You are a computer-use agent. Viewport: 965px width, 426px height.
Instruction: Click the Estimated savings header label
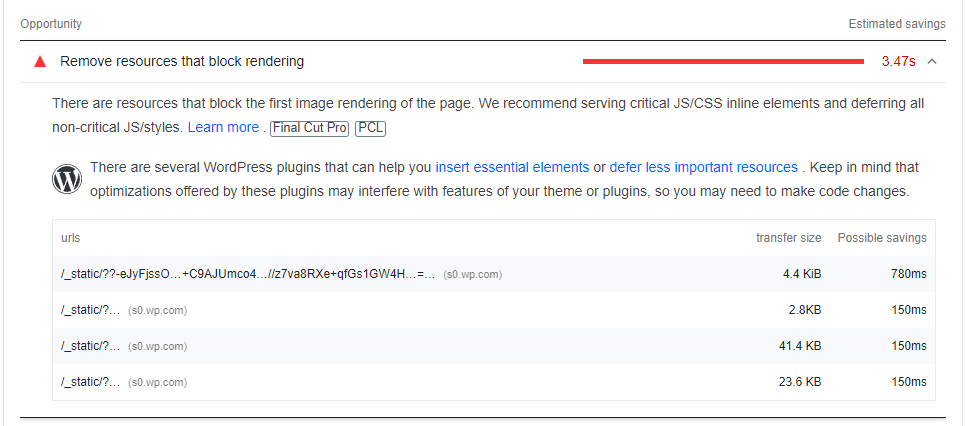point(897,24)
